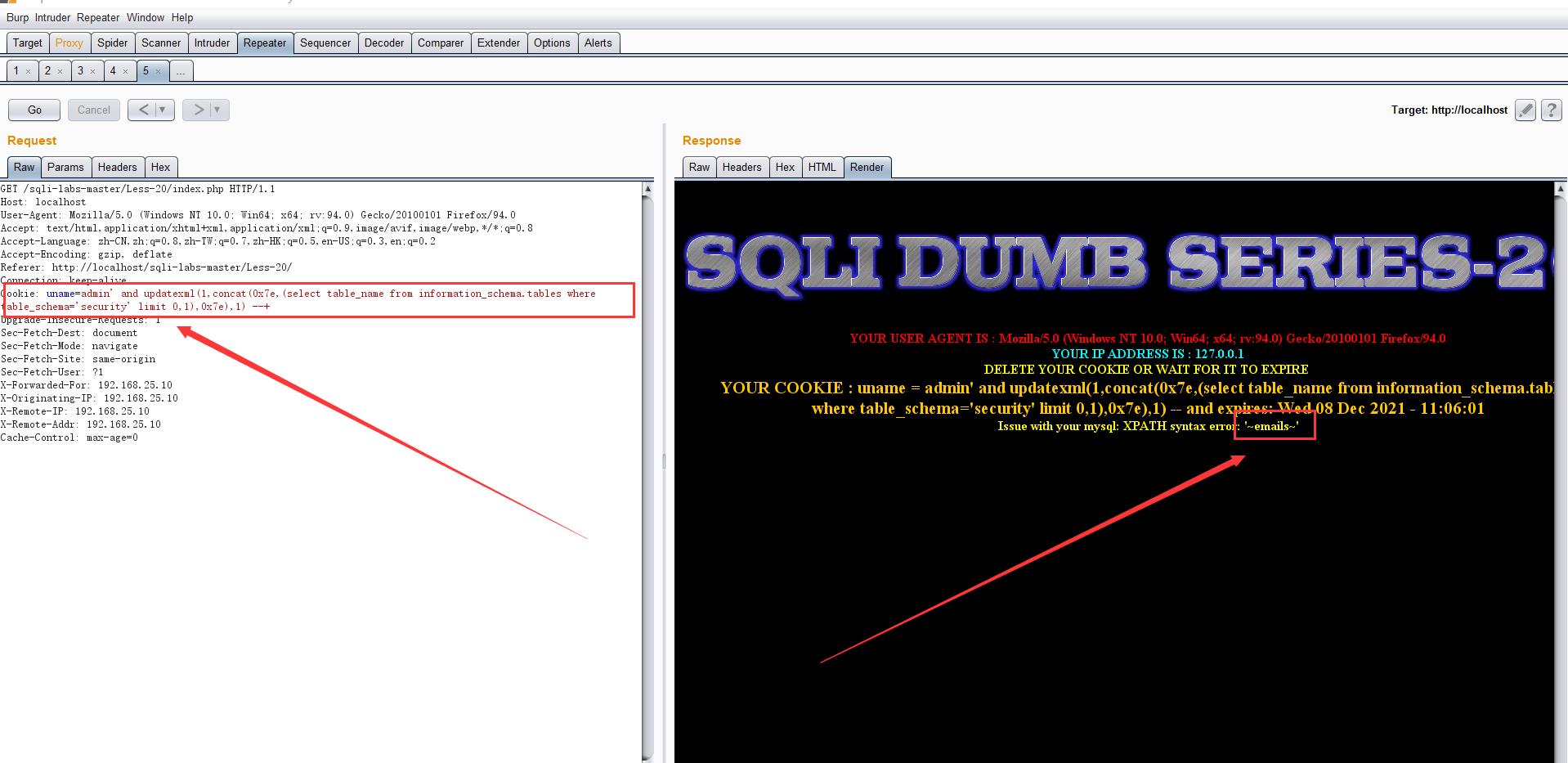Close Repeater tab 4 with its x

point(125,71)
